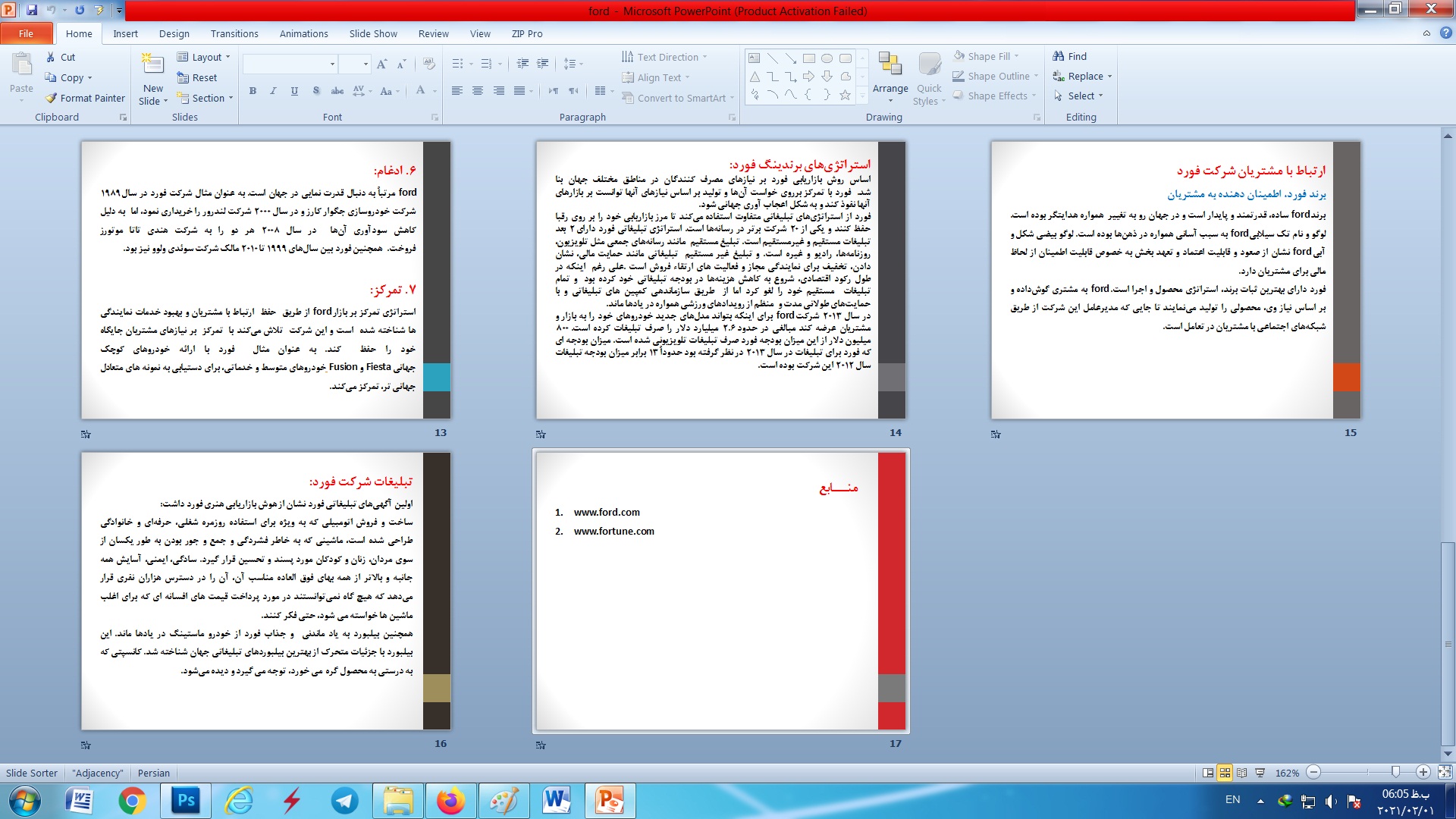Open the font name combo box
The height and width of the screenshot is (819, 1456).
pos(290,64)
